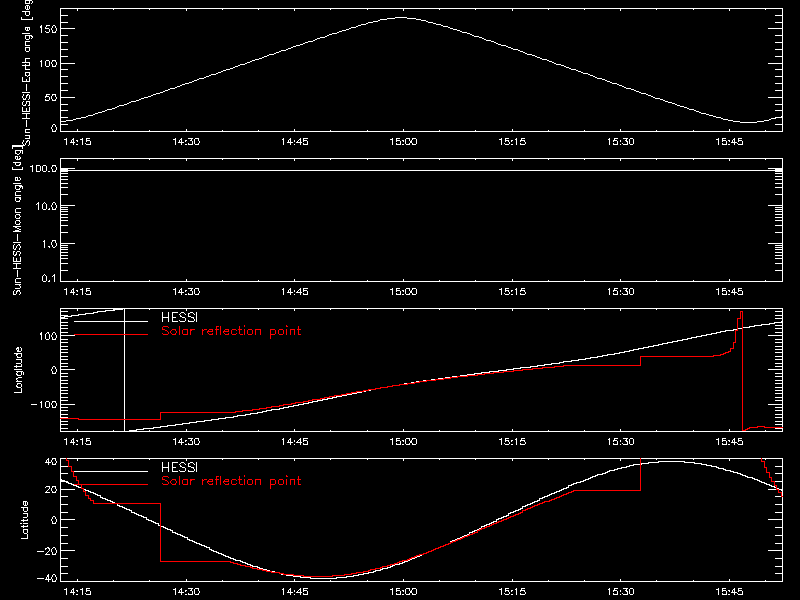Click 15:15 tick under Longitude plot

(x=512, y=442)
